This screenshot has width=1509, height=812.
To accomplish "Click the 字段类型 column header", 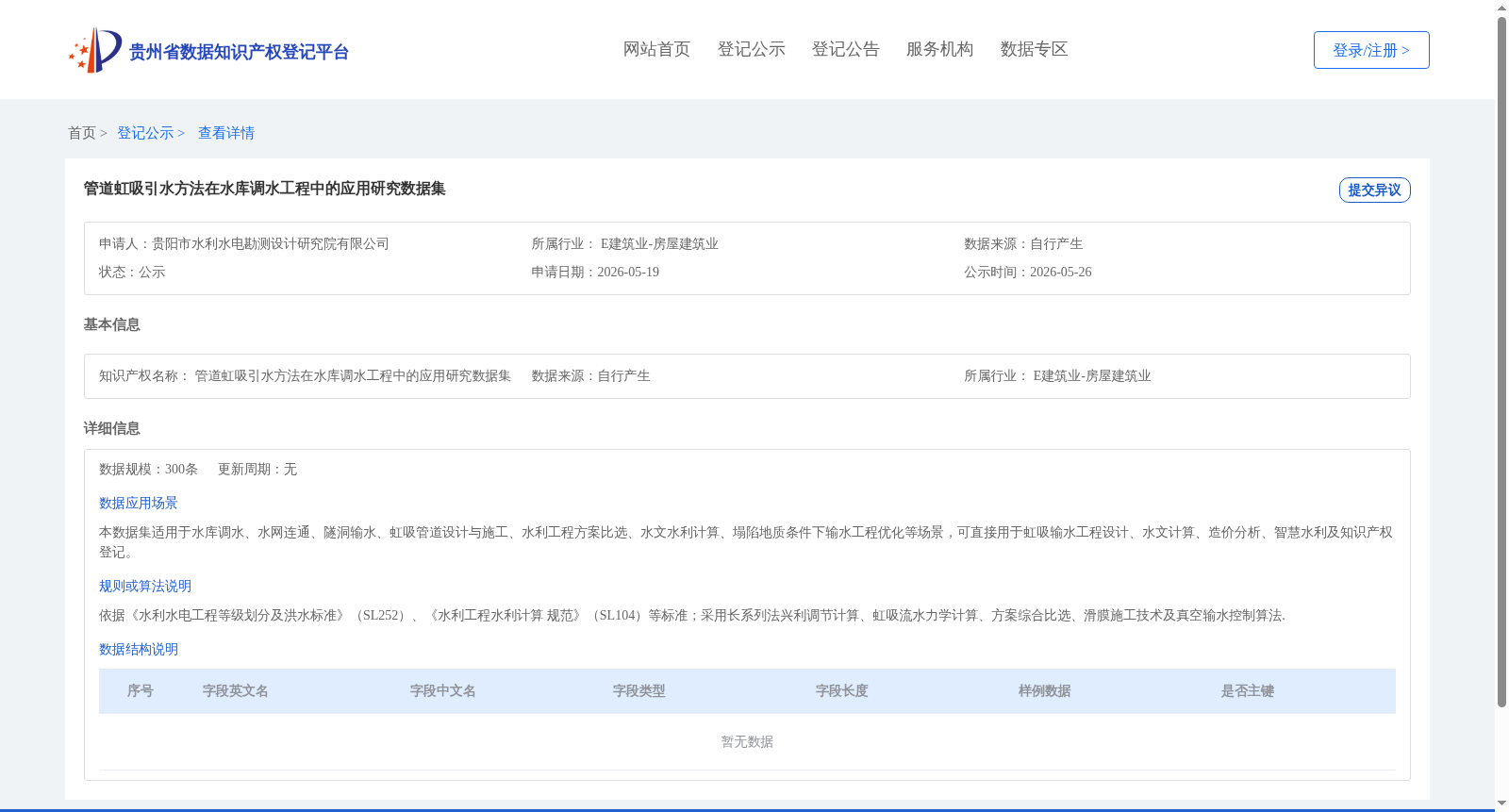I will pos(639,691).
